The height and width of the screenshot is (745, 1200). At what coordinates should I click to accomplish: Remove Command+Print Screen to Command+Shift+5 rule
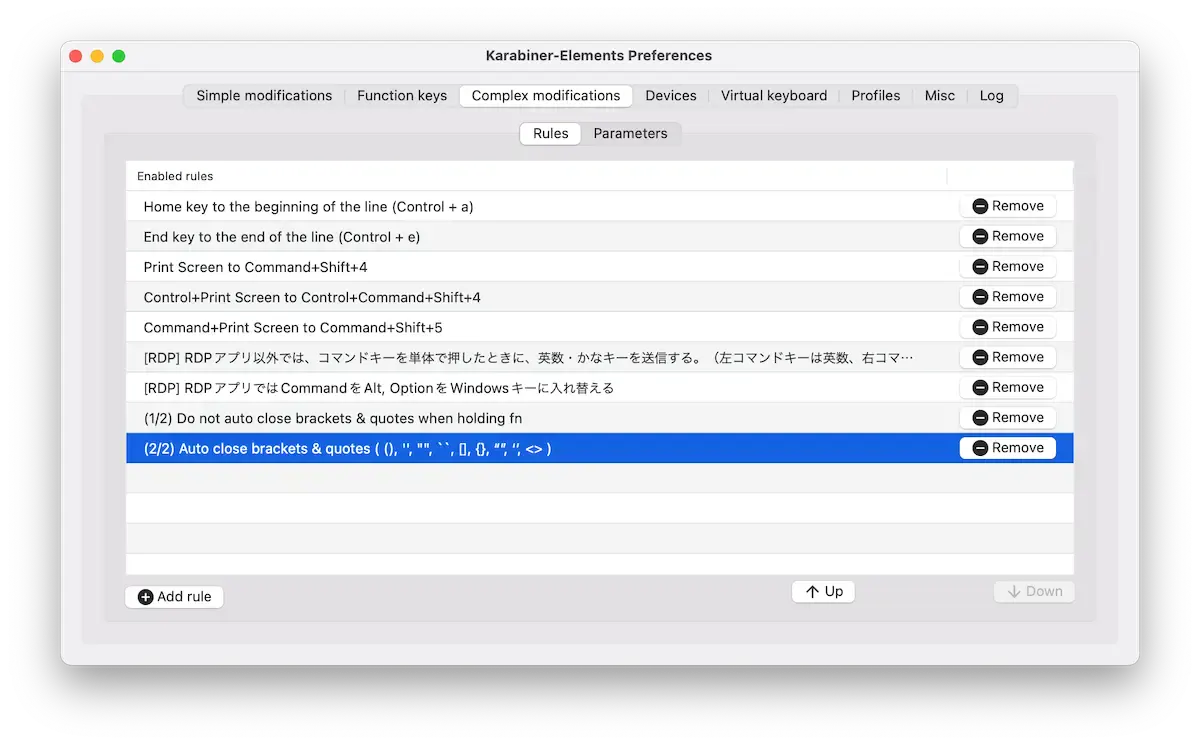[1008, 327]
